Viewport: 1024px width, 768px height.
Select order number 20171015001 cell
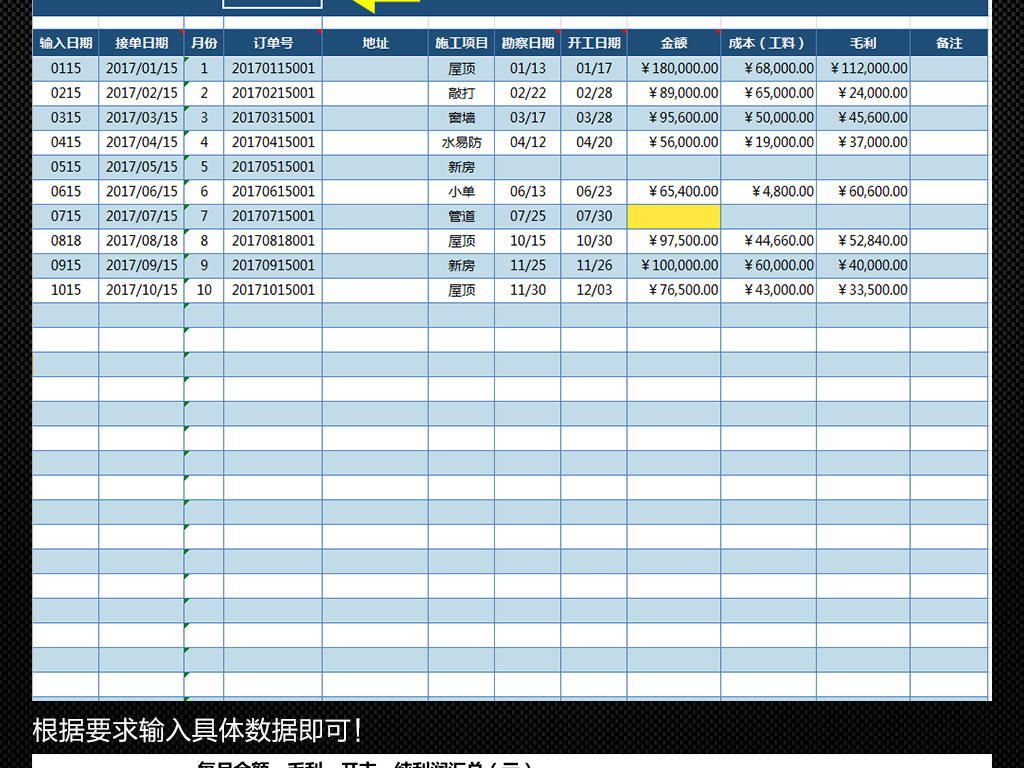pos(273,290)
